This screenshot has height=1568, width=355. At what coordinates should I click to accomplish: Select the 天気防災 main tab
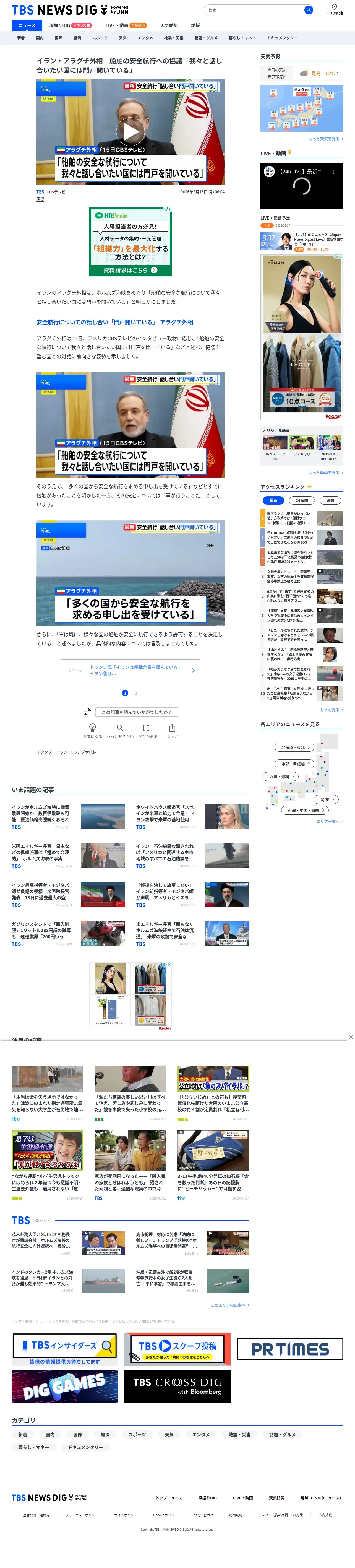point(169,25)
